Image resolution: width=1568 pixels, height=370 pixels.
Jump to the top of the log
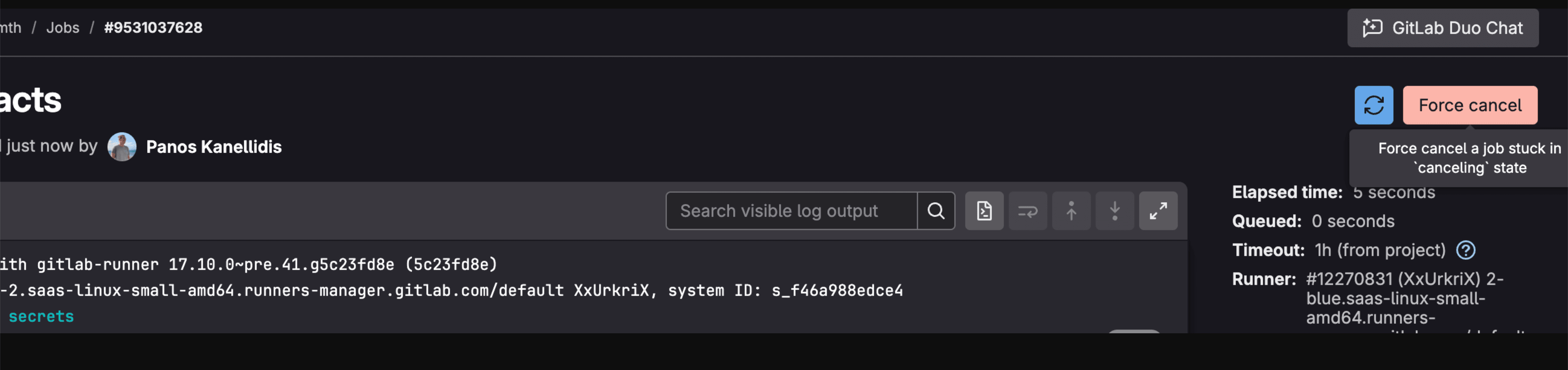(1071, 211)
